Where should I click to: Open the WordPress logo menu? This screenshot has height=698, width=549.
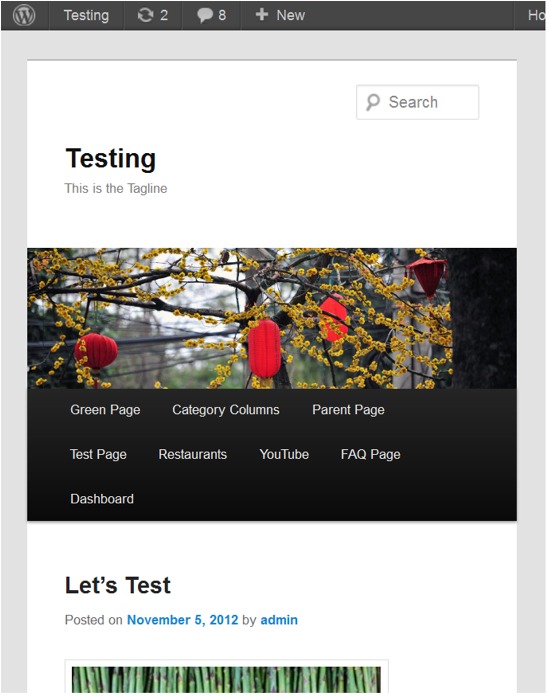point(24,15)
